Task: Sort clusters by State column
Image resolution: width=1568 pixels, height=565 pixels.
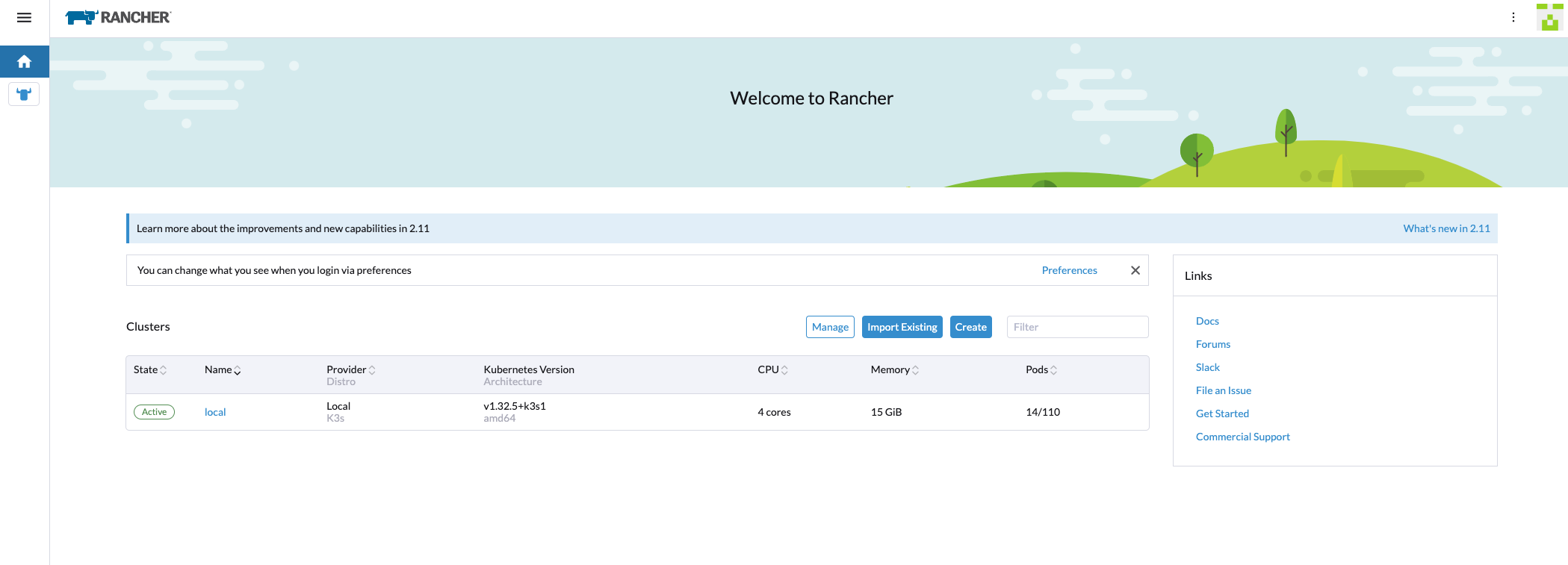Action: pos(150,369)
